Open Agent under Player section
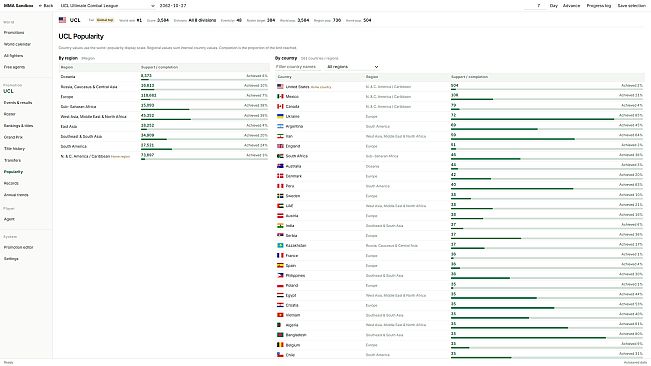Viewport: 651px width, 366px height. tap(9, 219)
